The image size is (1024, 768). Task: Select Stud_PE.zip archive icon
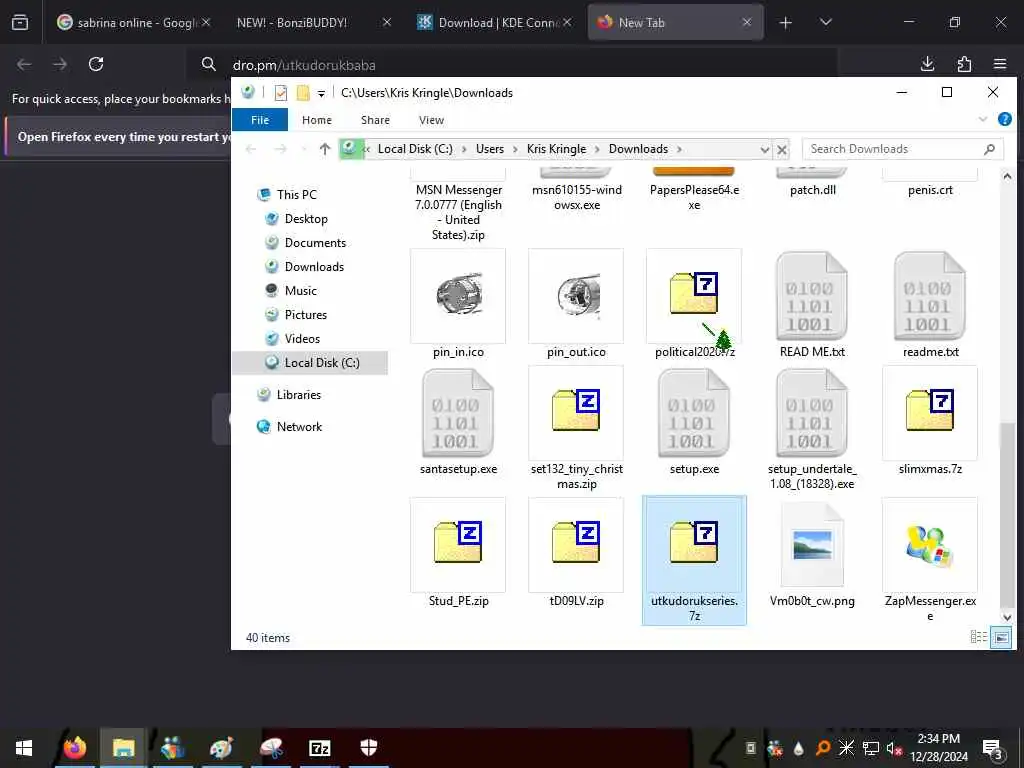coord(458,545)
